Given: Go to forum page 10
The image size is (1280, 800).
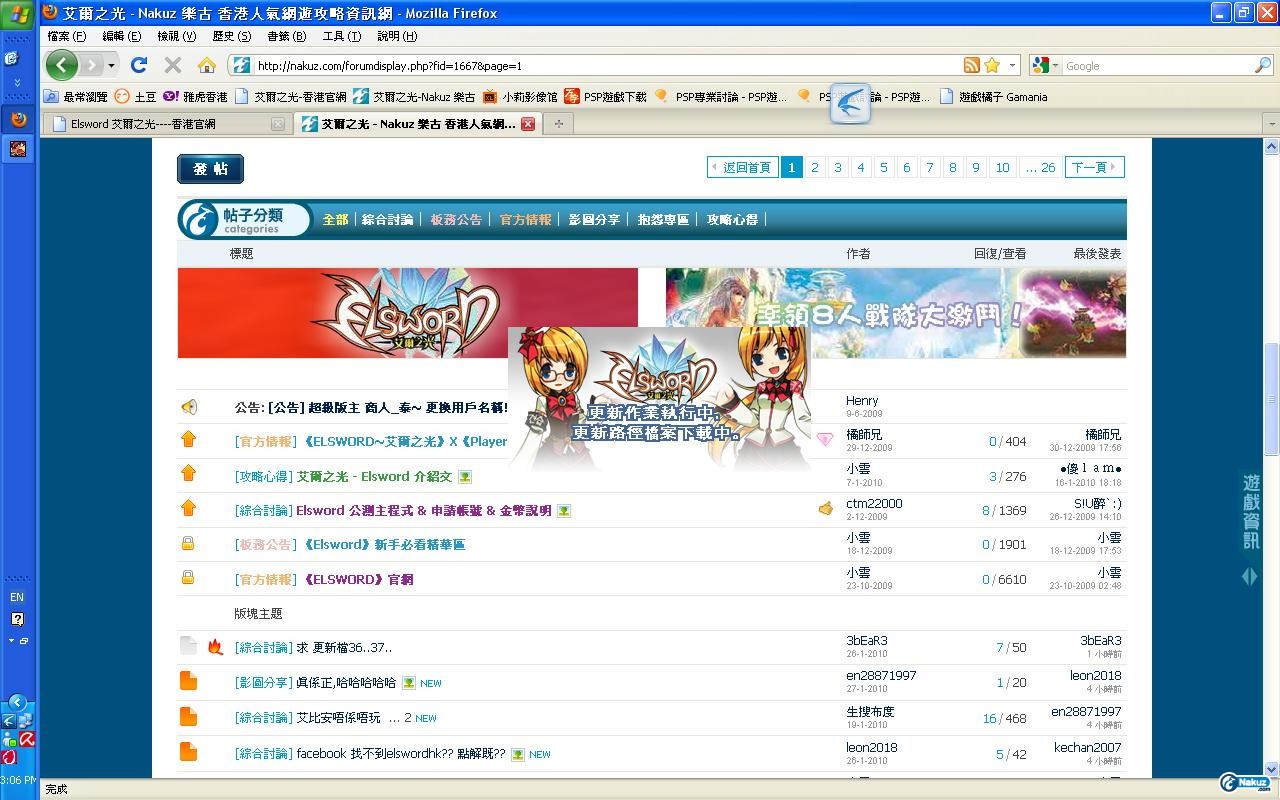Looking at the screenshot, I should [x=1002, y=167].
